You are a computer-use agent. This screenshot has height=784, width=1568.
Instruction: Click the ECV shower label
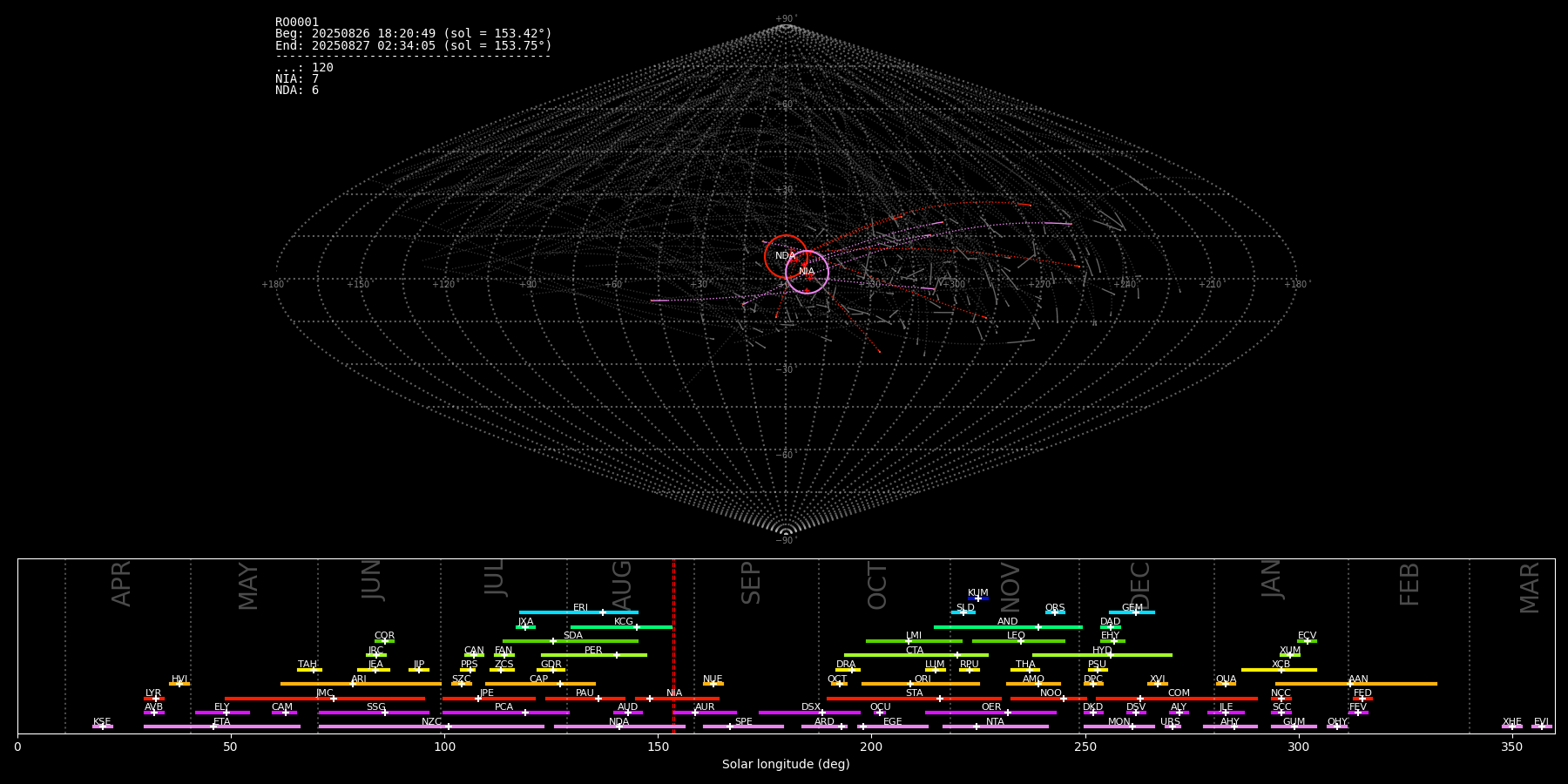1307,636
